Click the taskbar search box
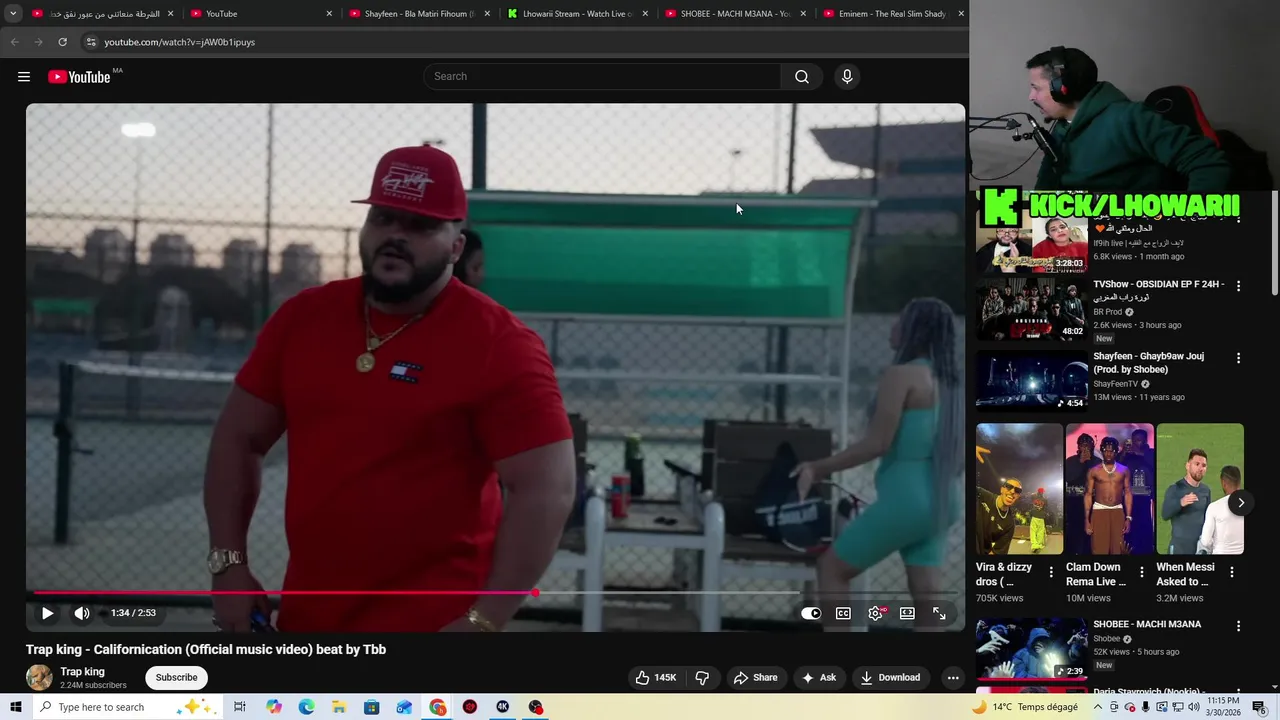The height and width of the screenshot is (720, 1280). click(x=127, y=707)
